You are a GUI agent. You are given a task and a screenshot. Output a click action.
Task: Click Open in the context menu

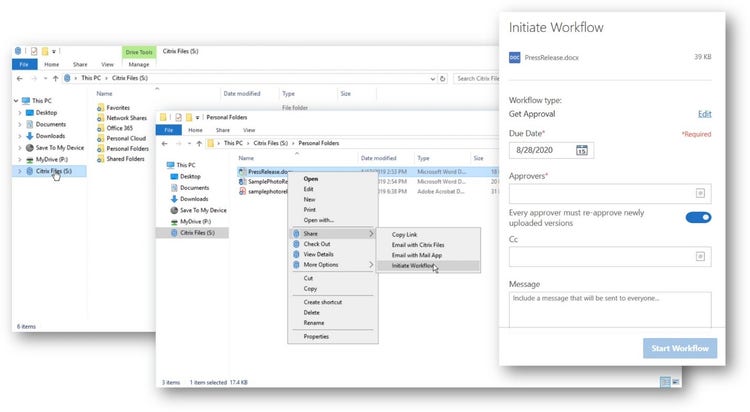tap(310, 179)
